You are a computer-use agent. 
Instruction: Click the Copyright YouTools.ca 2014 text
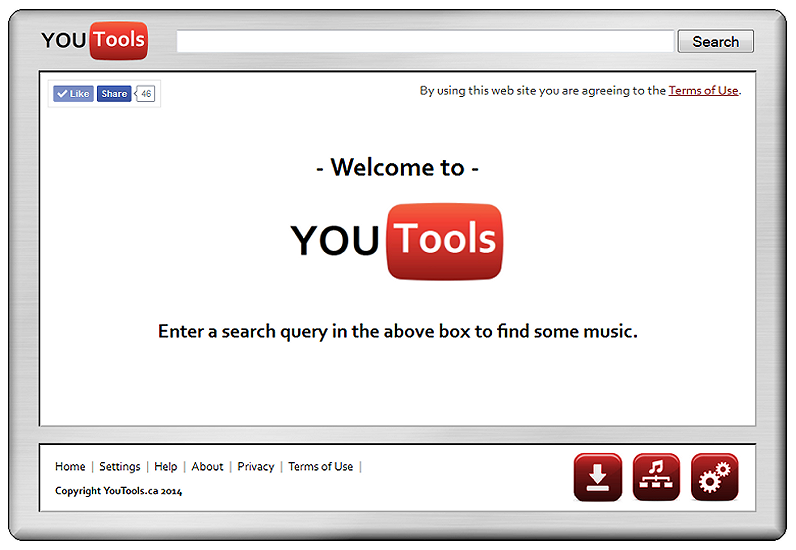118,491
